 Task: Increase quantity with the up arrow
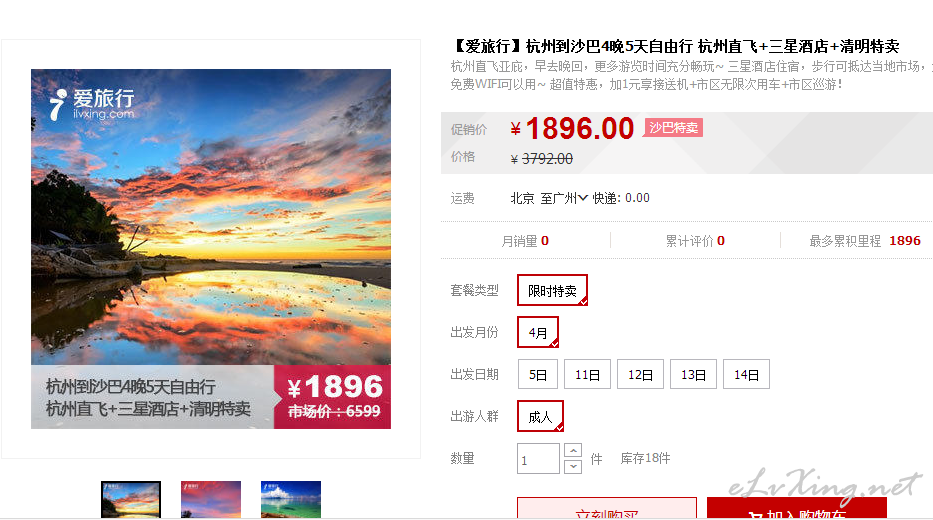point(573,450)
